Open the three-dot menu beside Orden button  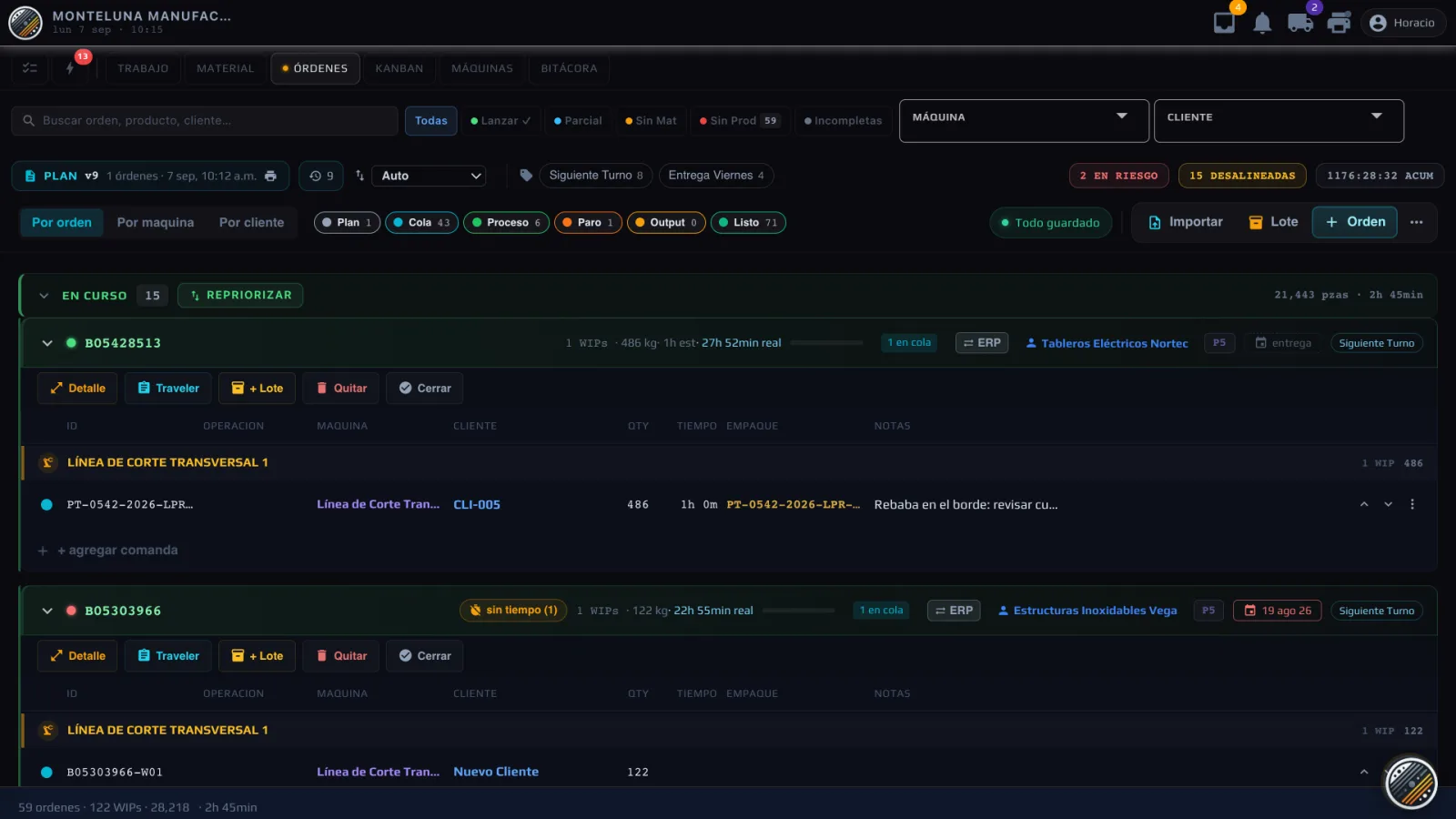tap(1416, 222)
